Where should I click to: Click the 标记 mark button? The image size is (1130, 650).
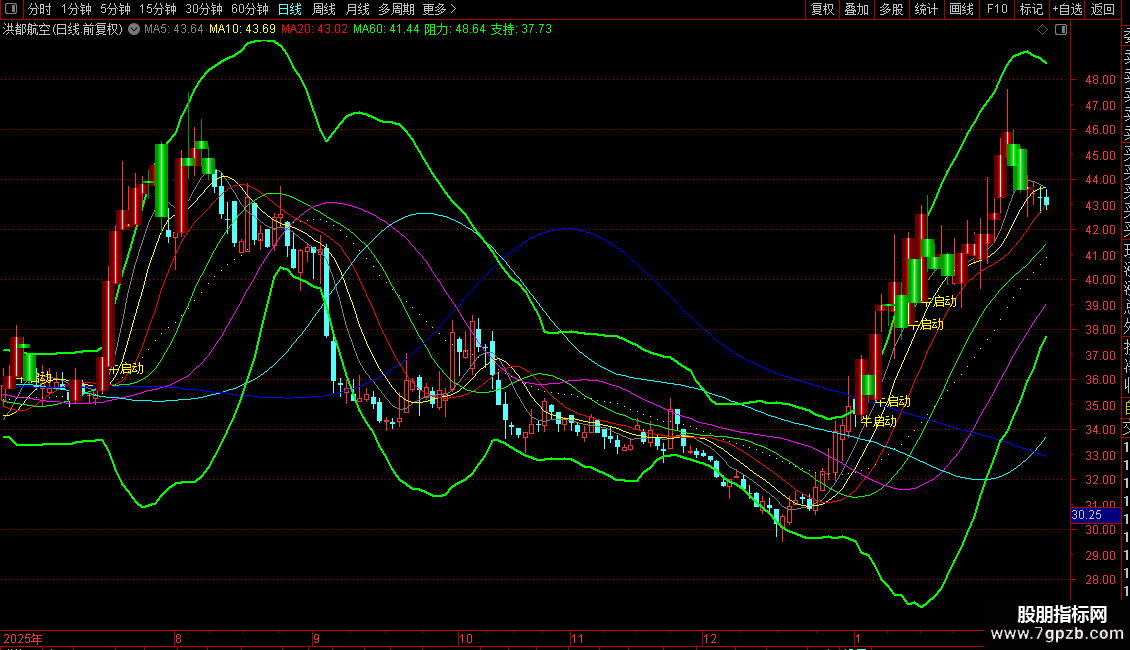(x=1030, y=9)
